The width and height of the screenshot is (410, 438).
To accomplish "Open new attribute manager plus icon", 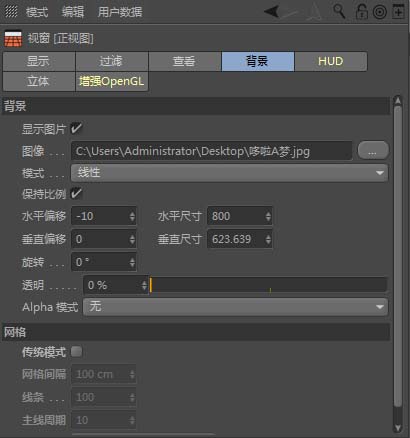I will point(398,12).
